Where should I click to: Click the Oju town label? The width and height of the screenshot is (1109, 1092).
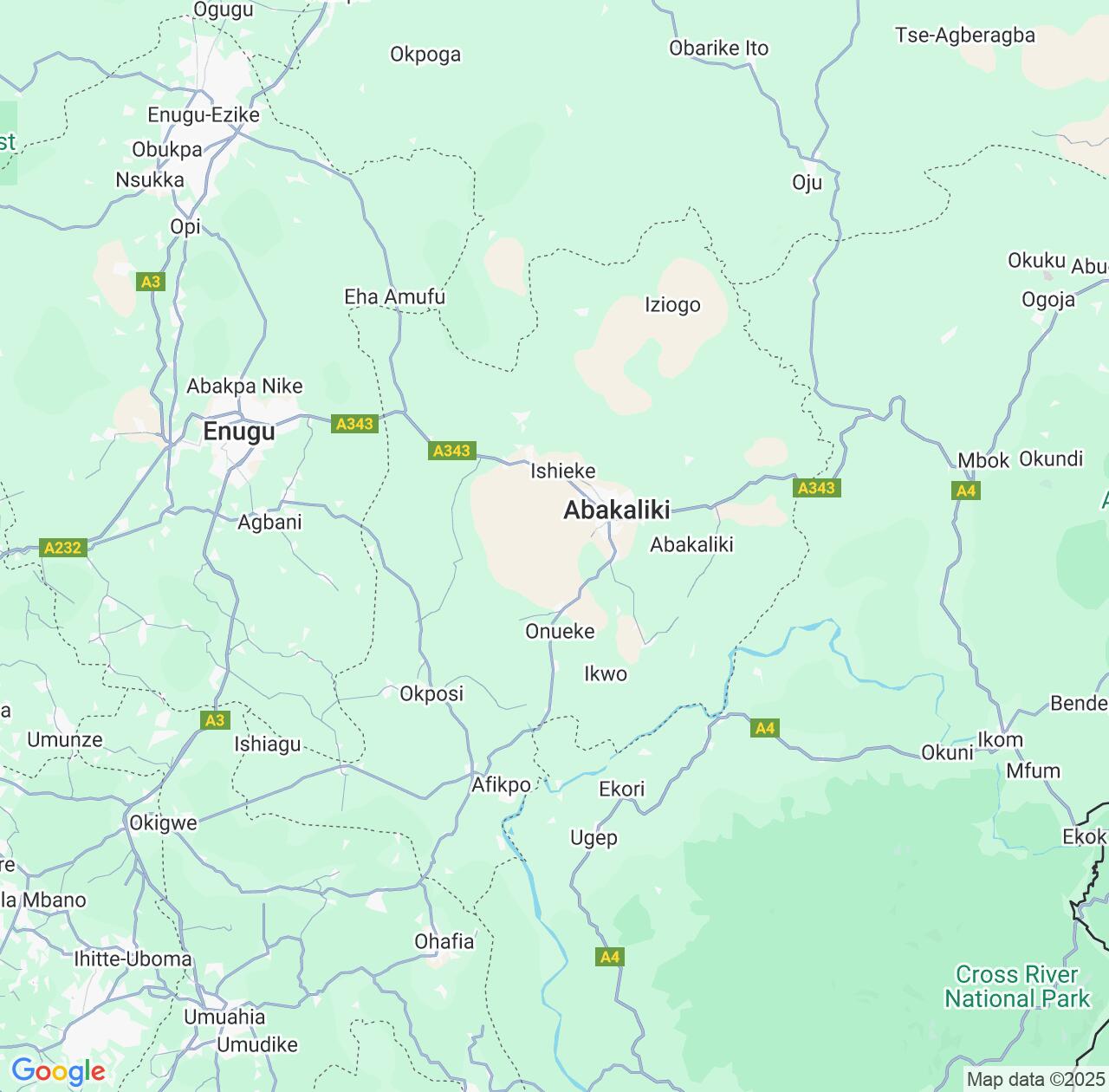pos(807,183)
